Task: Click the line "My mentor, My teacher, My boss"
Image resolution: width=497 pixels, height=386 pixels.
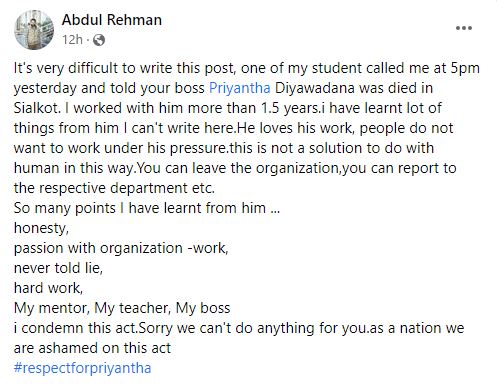Action: (122, 308)
